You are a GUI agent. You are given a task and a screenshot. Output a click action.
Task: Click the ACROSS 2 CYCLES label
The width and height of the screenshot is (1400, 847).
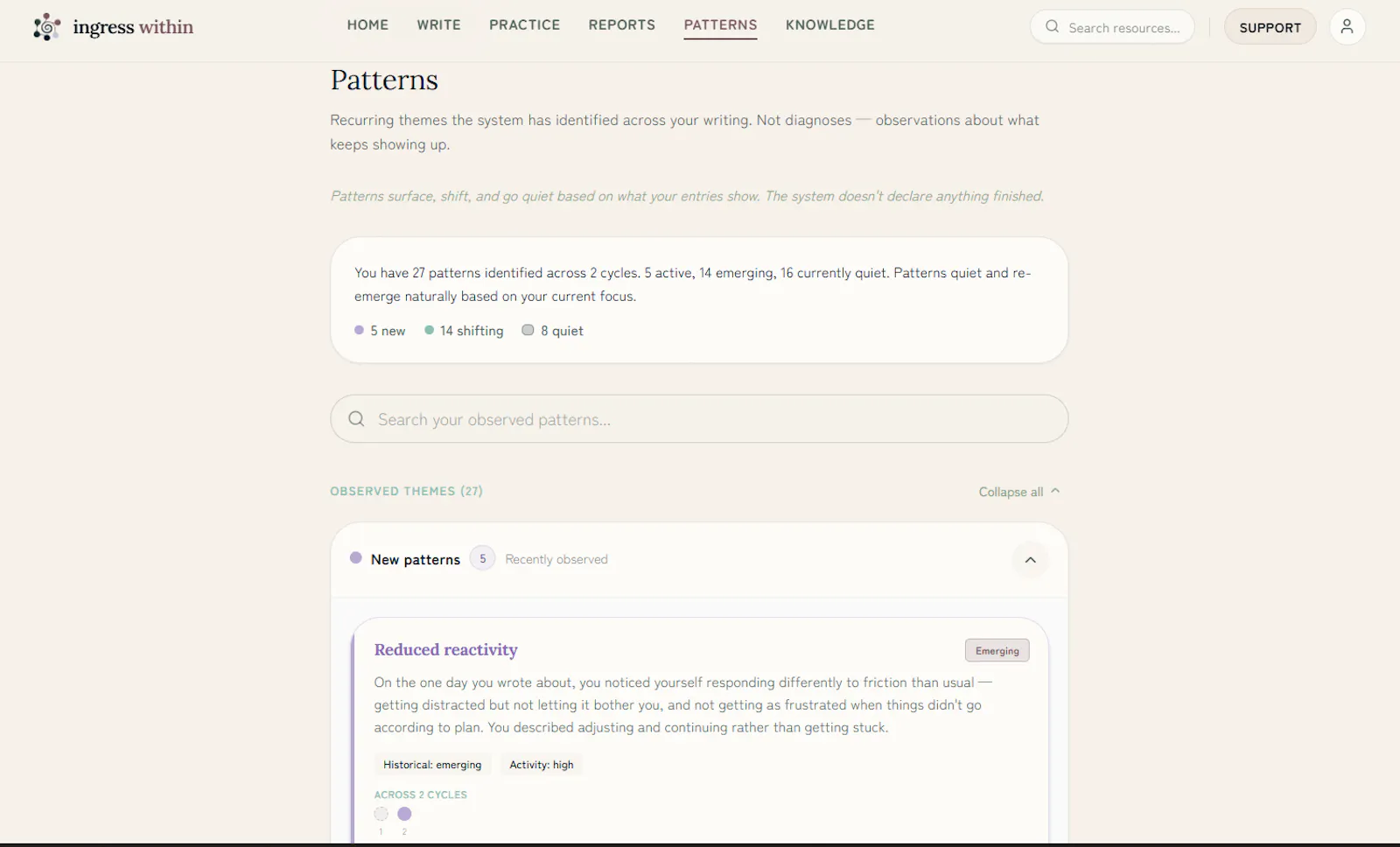(x=420, y=794)
